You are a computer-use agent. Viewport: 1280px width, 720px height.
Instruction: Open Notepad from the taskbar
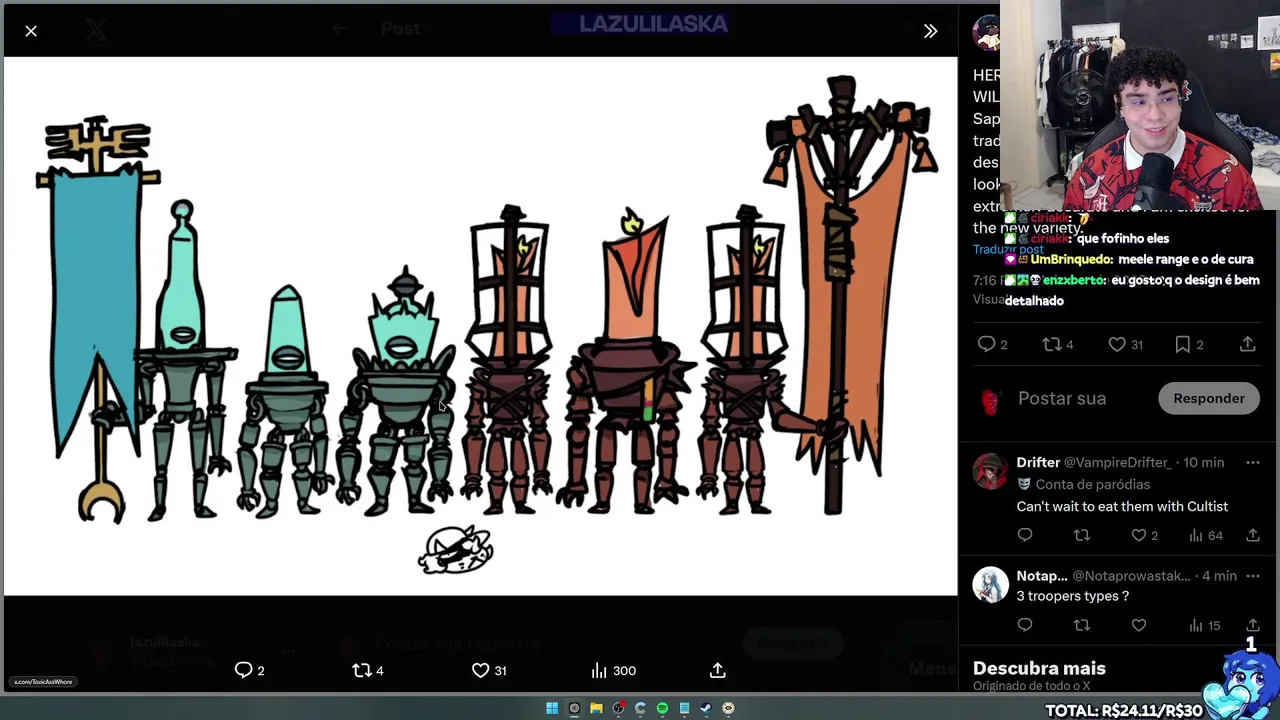pos(684,708)
